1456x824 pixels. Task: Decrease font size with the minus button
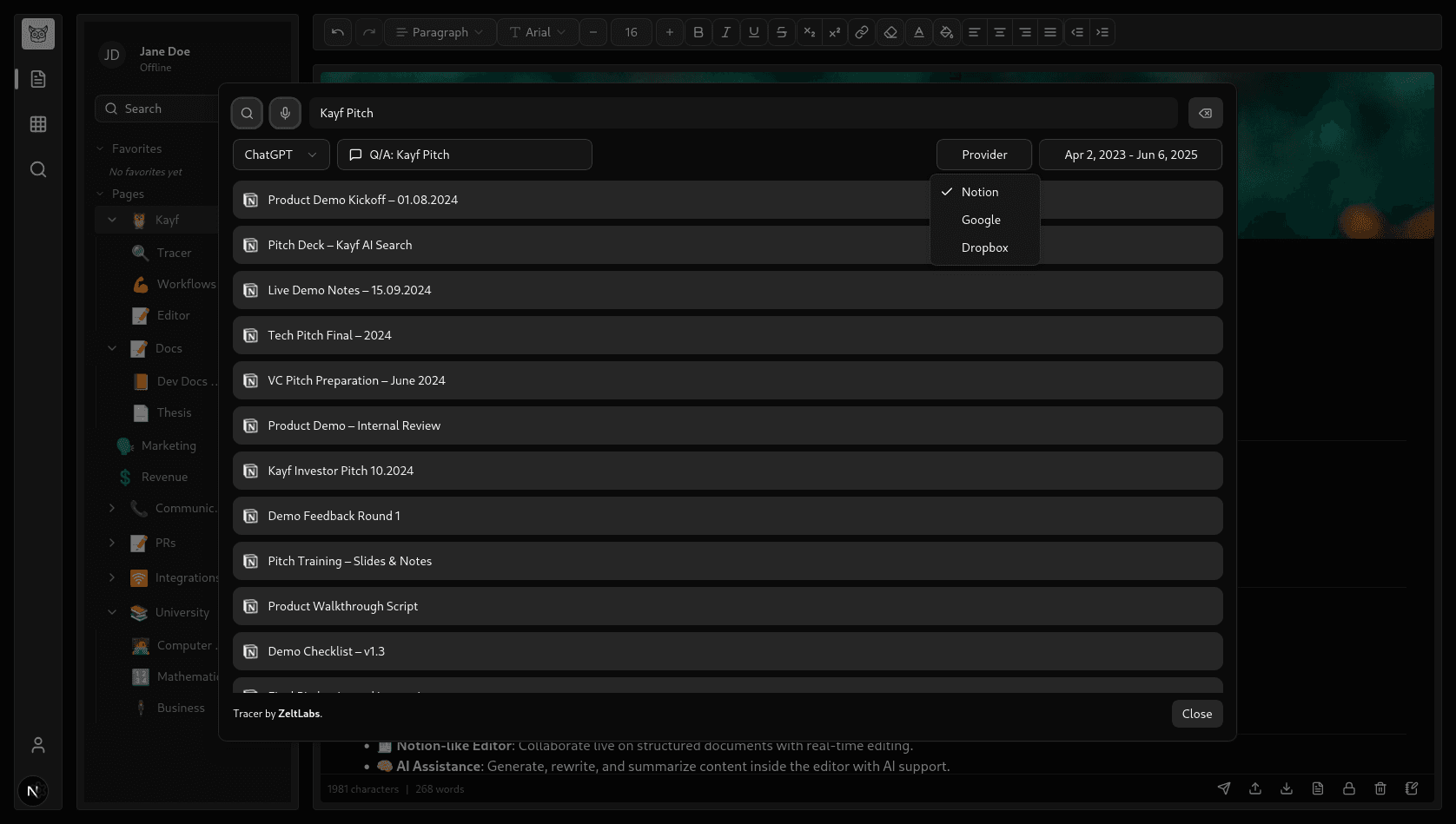(x=593, y=32)
